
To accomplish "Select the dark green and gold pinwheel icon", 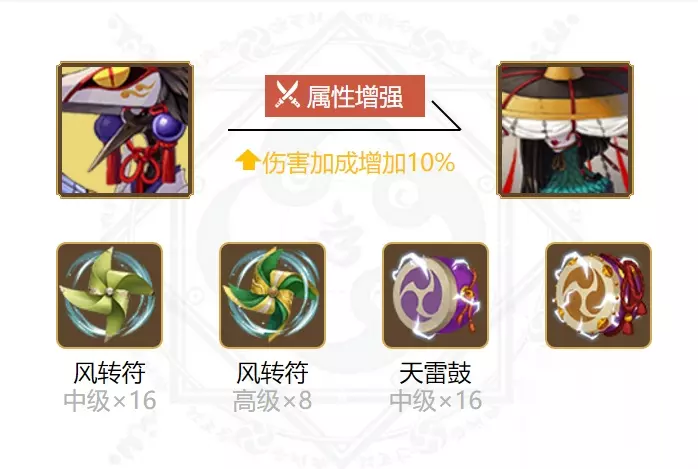I will [272, 295].
